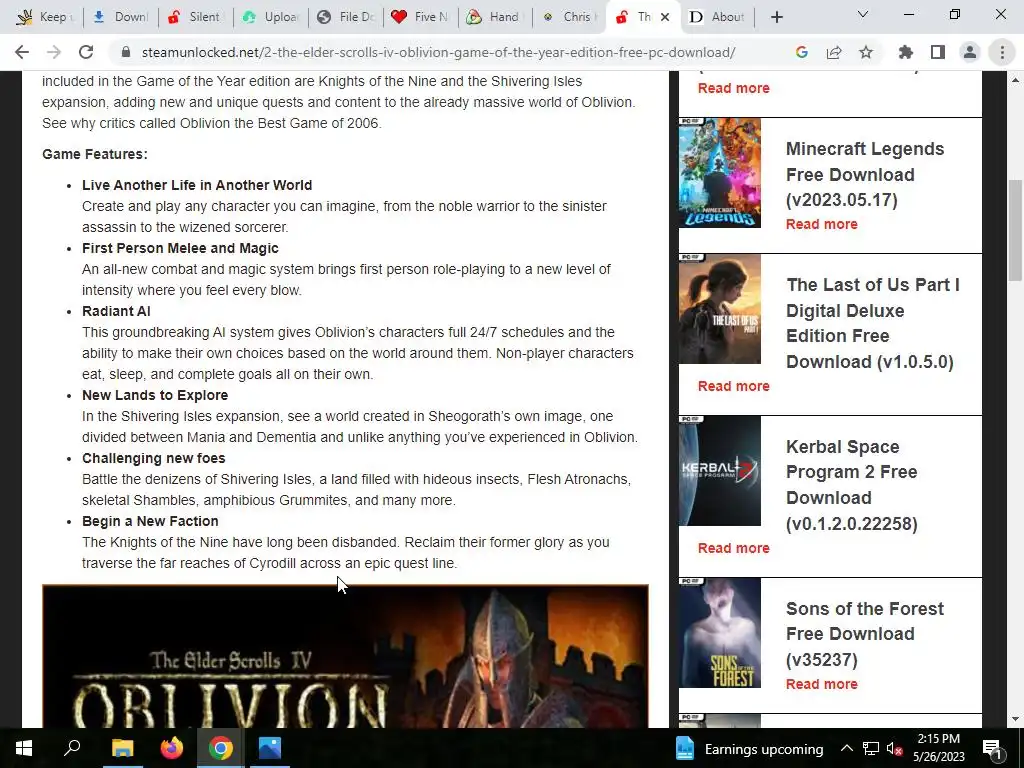The height and width of the screenshot is (768, 1024).
Task: Close the active Elder Scrolls tab
Action: 665,17
